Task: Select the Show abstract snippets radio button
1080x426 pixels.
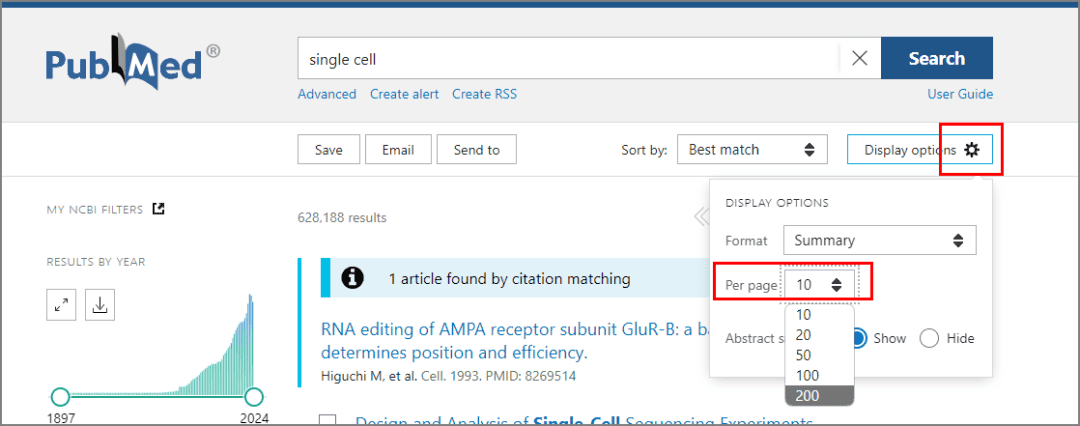Action: 858,338
